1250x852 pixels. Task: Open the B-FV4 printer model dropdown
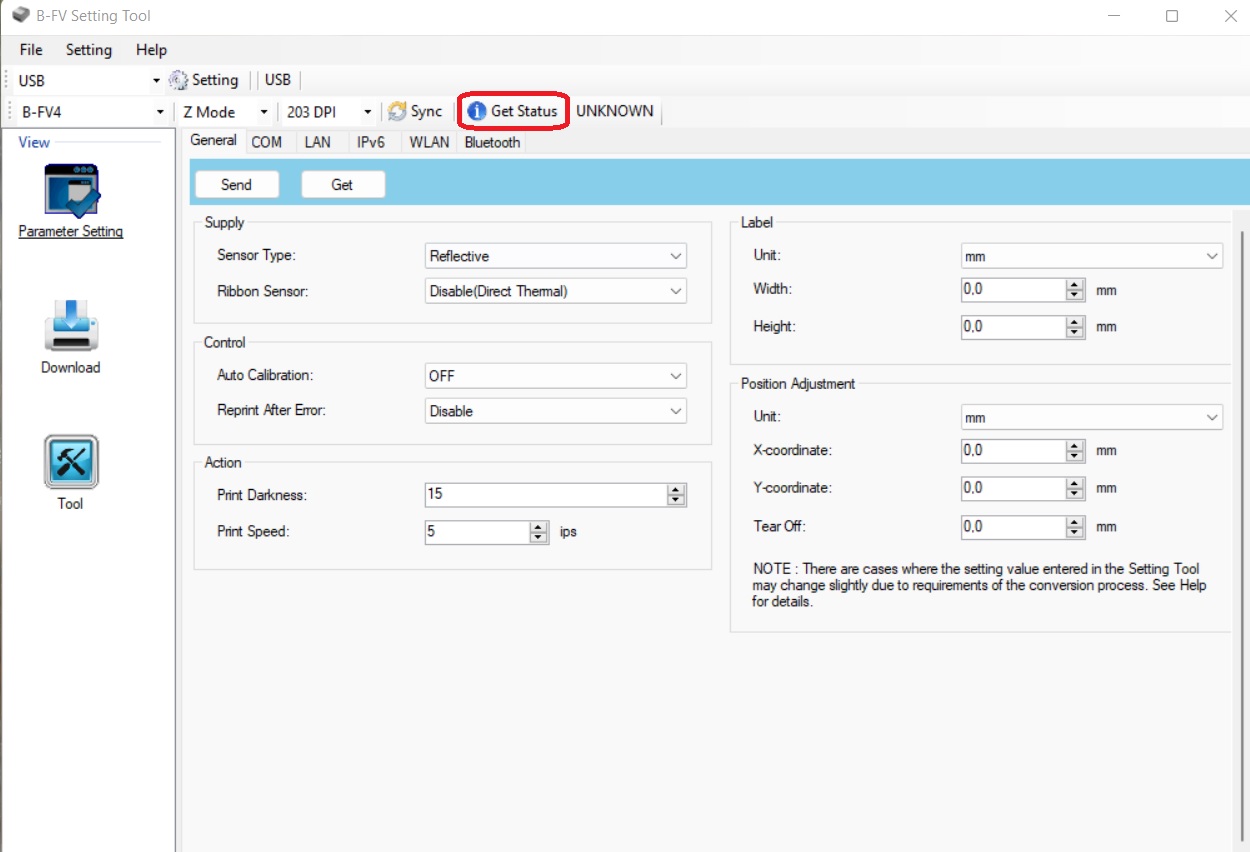pos(92,112)
